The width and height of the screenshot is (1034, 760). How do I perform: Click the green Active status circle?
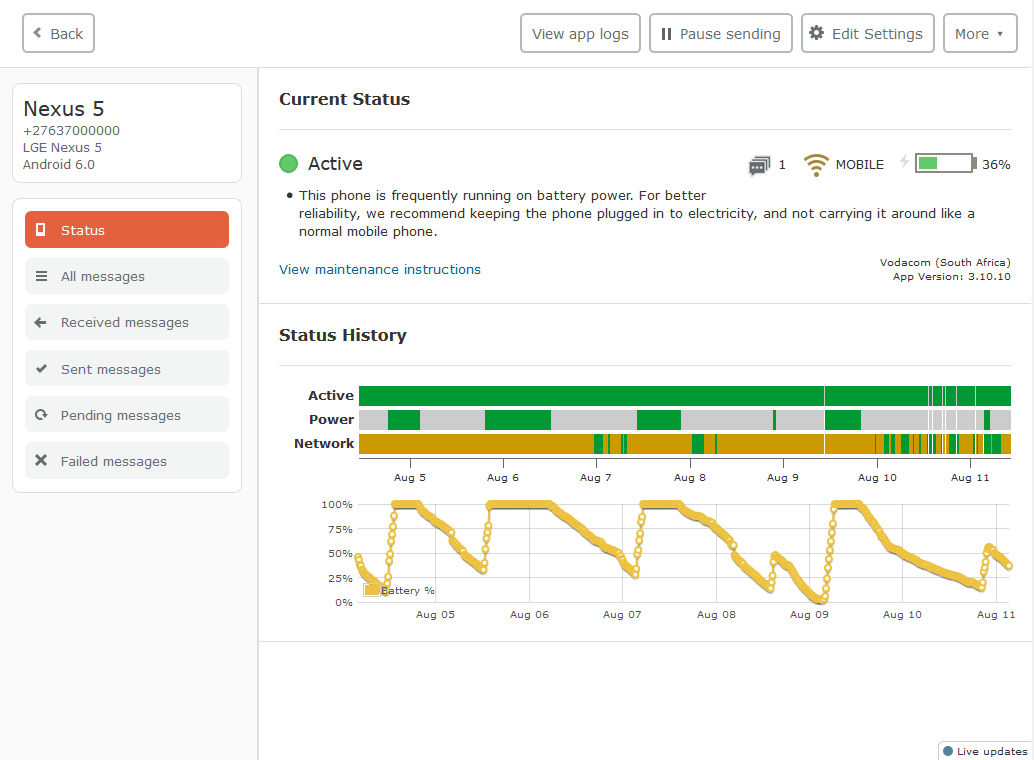(288, 164)
